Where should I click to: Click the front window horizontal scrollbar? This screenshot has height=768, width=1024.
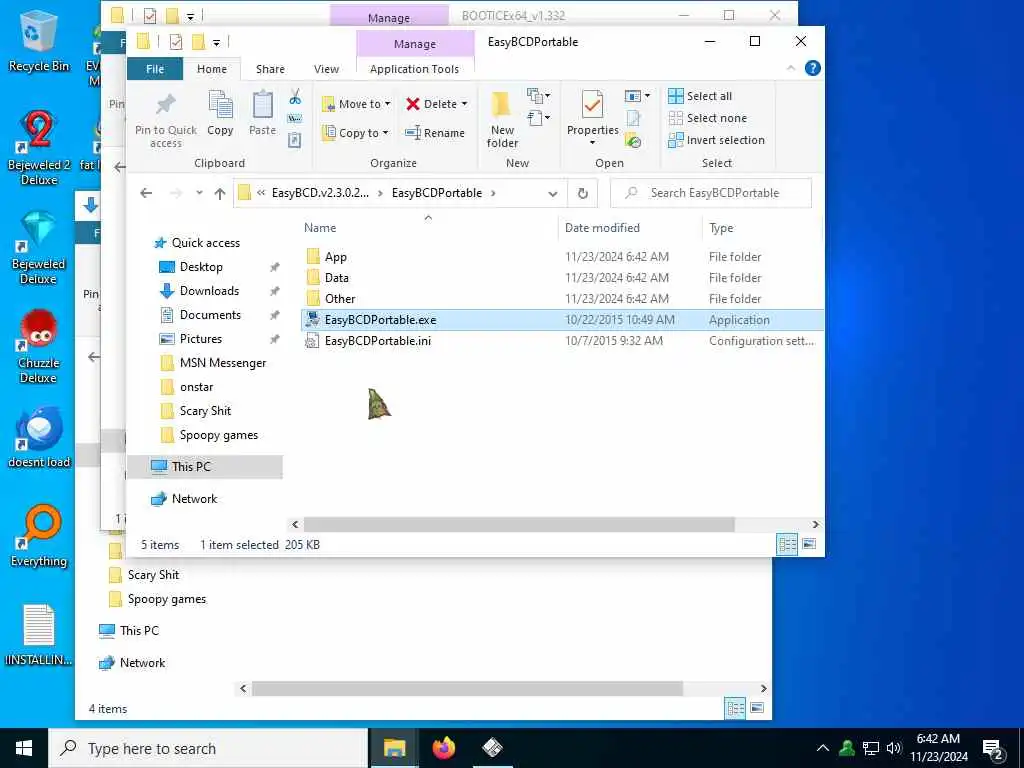519,524
